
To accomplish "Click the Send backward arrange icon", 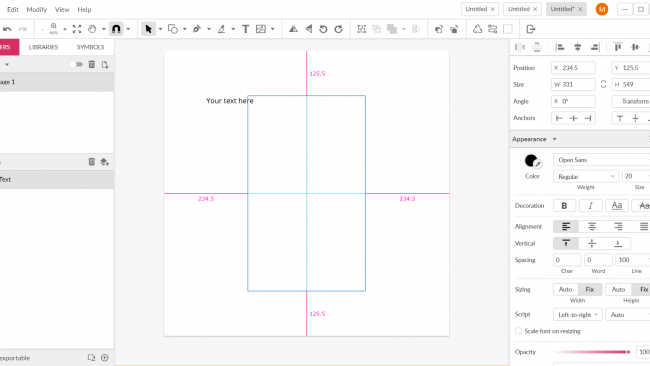I will click(x=454, y=29).
